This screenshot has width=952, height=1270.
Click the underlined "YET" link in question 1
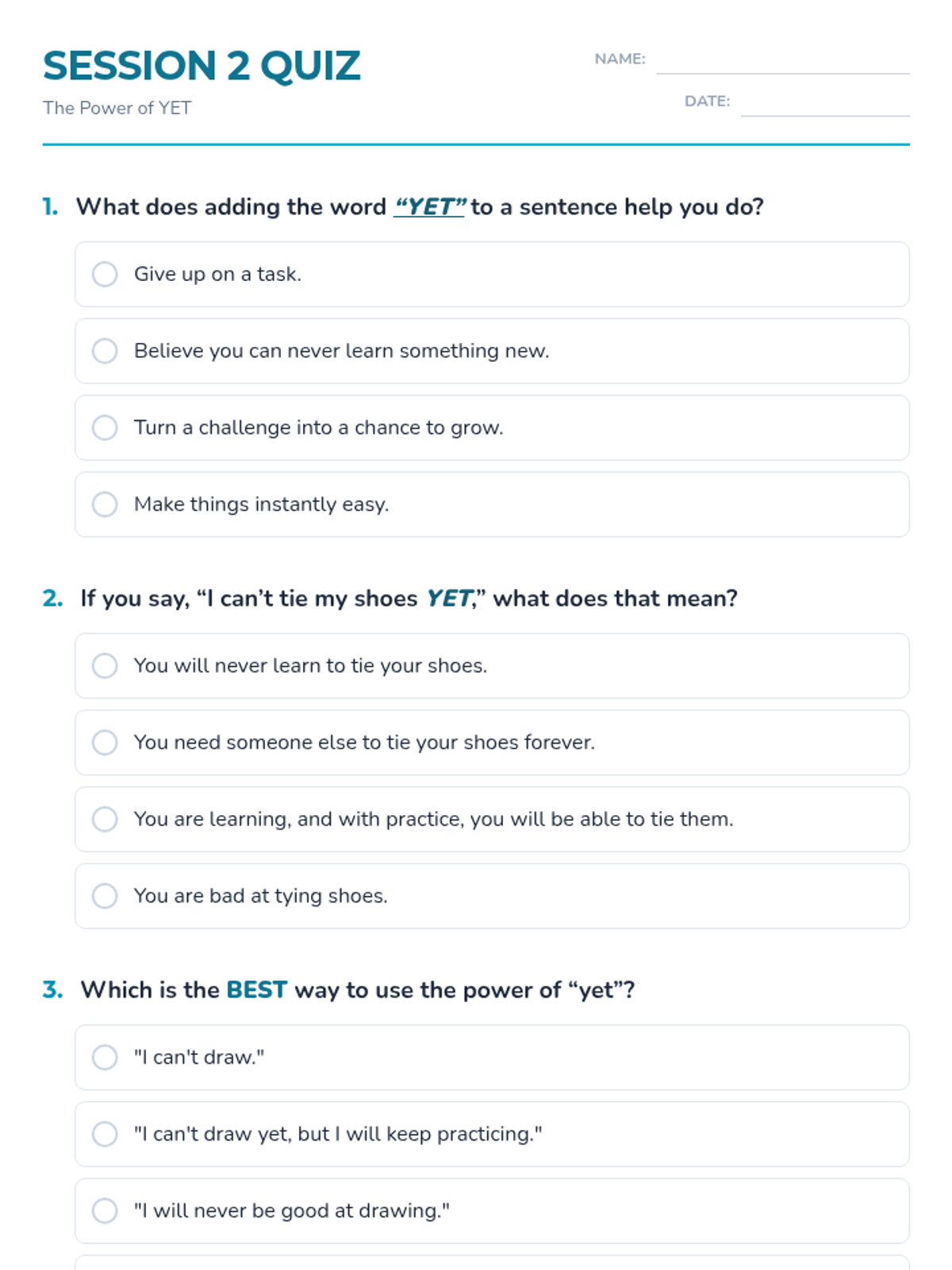429,207
